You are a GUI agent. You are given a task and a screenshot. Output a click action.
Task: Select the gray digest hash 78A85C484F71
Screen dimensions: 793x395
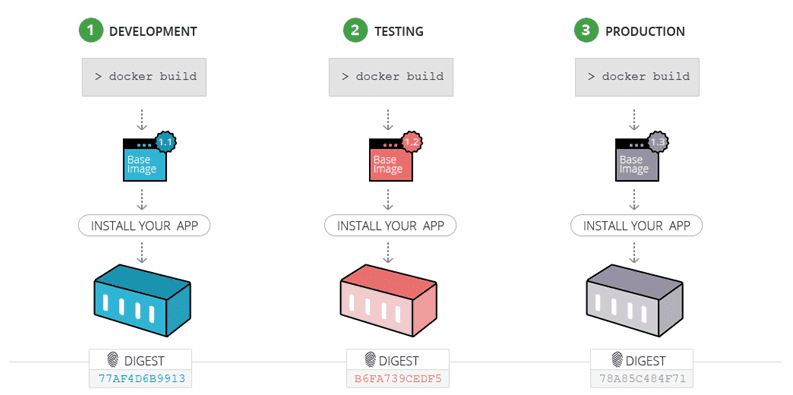coord(642,378)
